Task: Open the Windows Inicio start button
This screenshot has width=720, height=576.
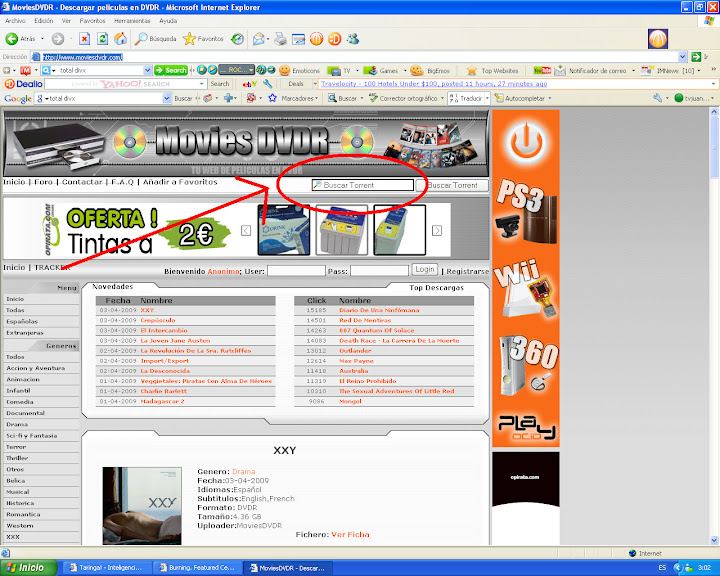Action: point(28,568)
